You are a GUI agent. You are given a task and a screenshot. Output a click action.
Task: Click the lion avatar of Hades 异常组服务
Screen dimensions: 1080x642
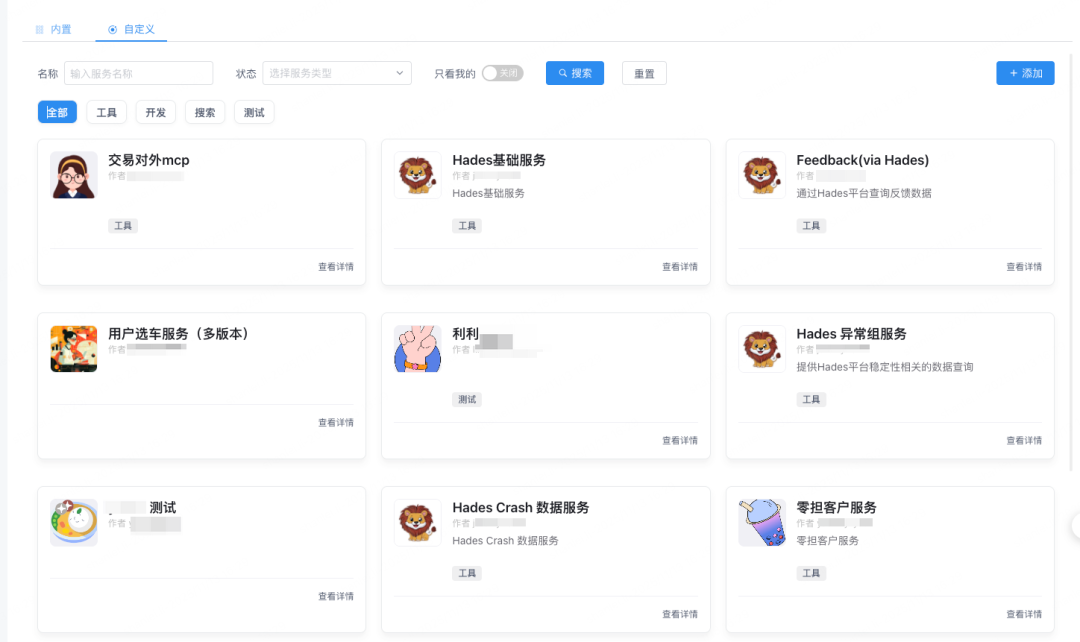point(762,348)
